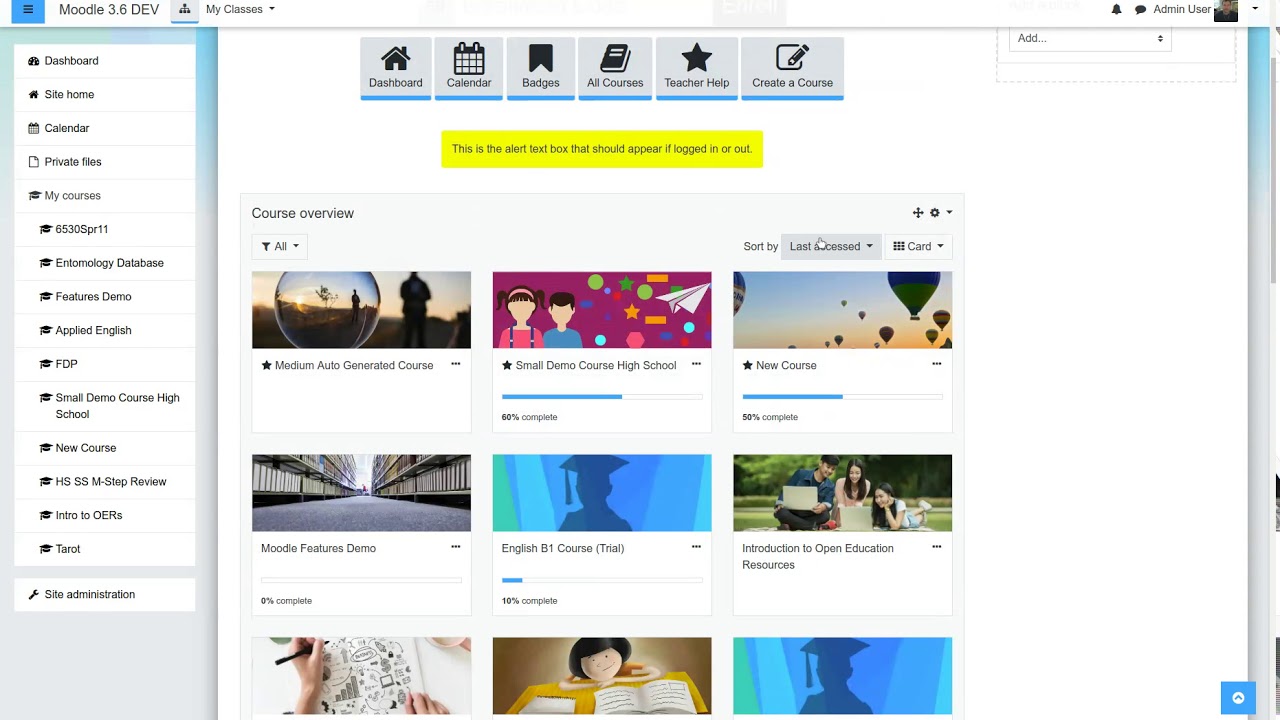Screen dimensions: 1280x720
Task: Click the Teacher Help star tile
Action: tap(697, 68)
